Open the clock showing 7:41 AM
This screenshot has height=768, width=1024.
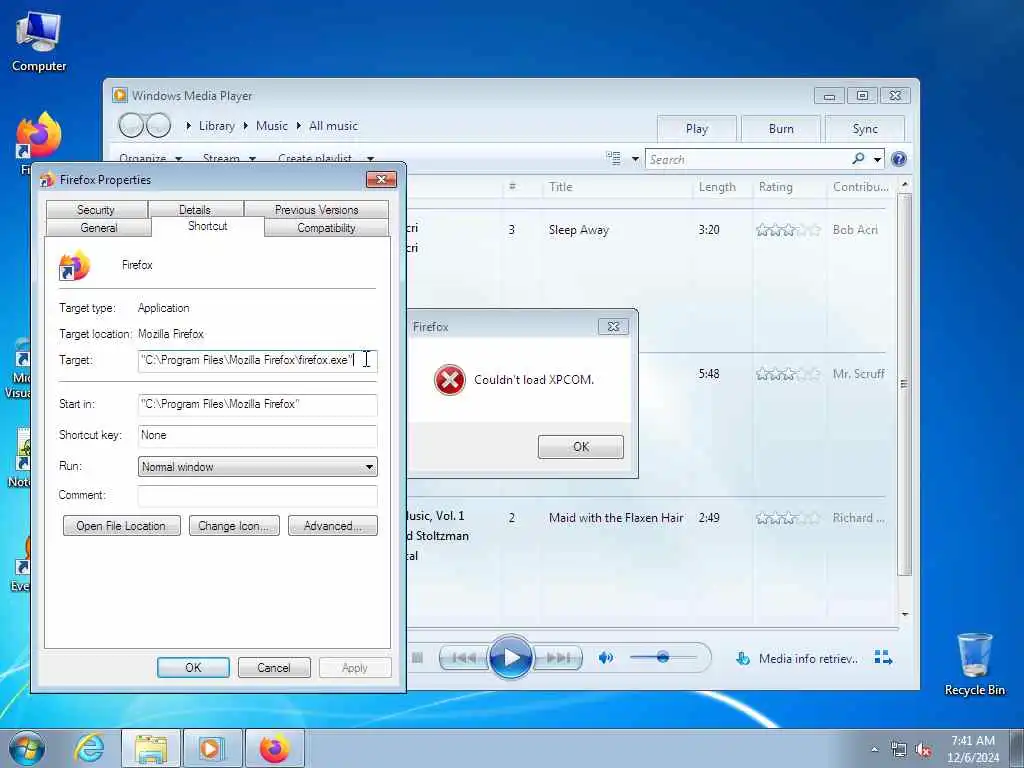tap(972, 749)
